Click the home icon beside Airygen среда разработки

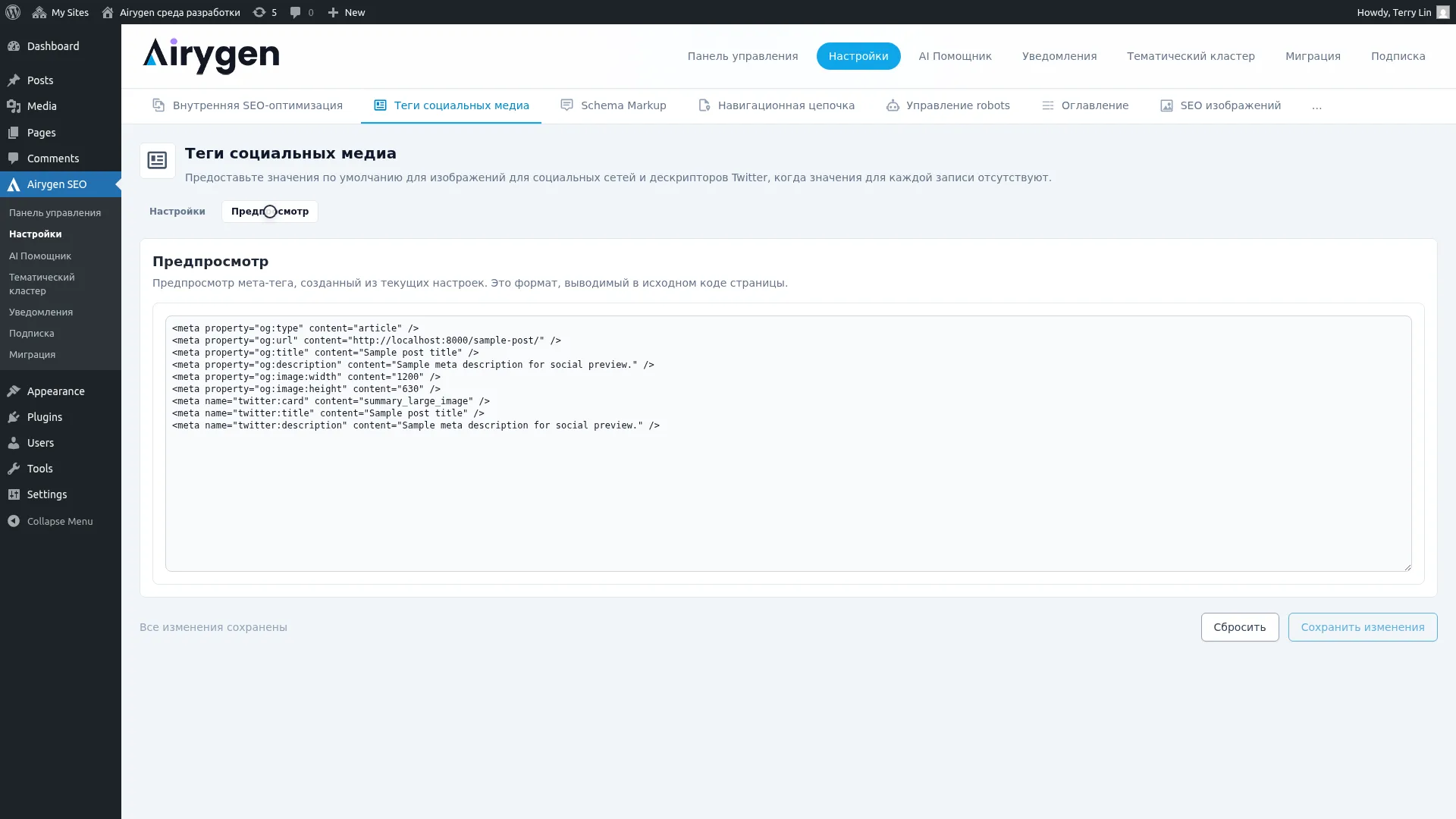[108, 12]
